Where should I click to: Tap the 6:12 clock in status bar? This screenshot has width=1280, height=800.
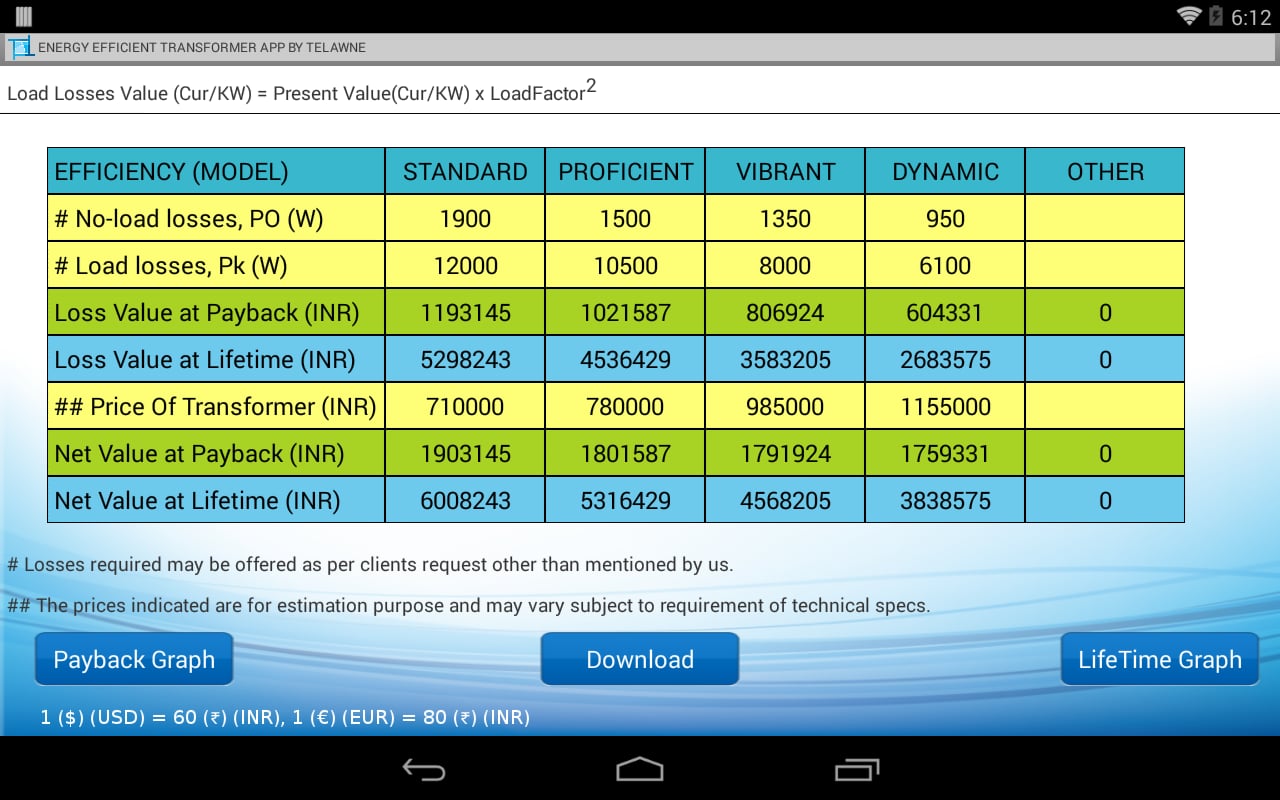[1250, 17]
